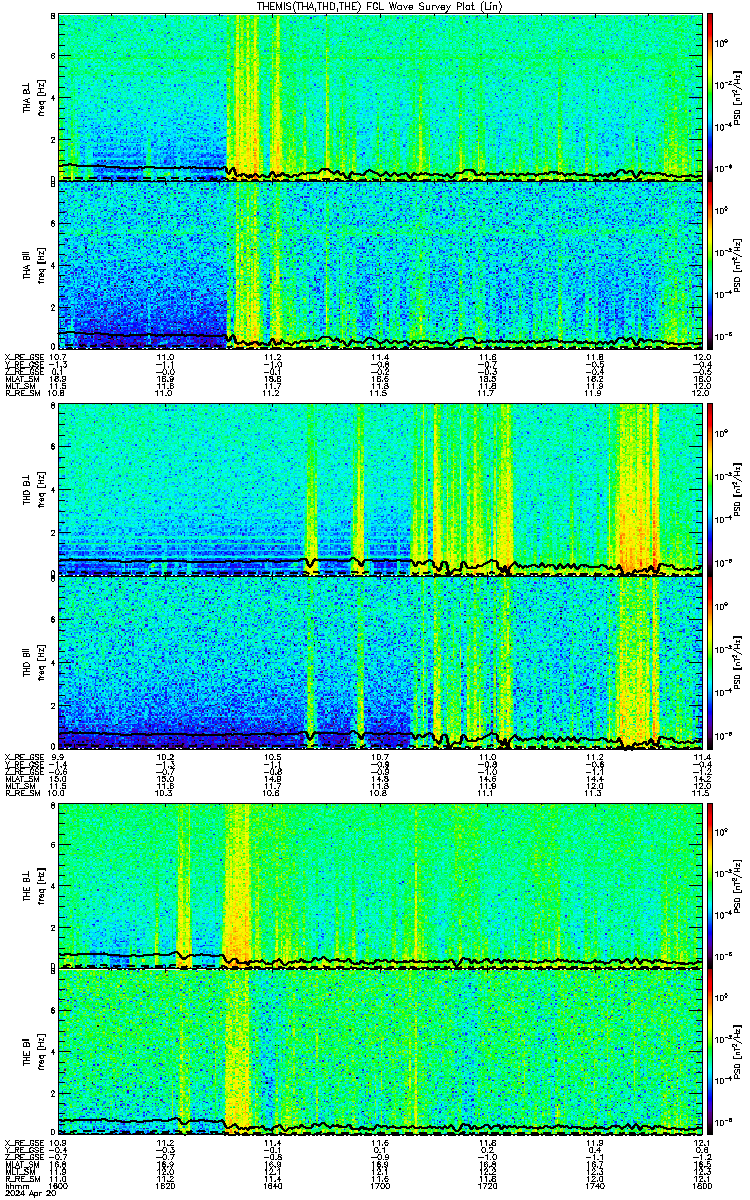Click the THA B⊥ panel color bar
This screenshot has width=750, height=1200.
(710, 96)
